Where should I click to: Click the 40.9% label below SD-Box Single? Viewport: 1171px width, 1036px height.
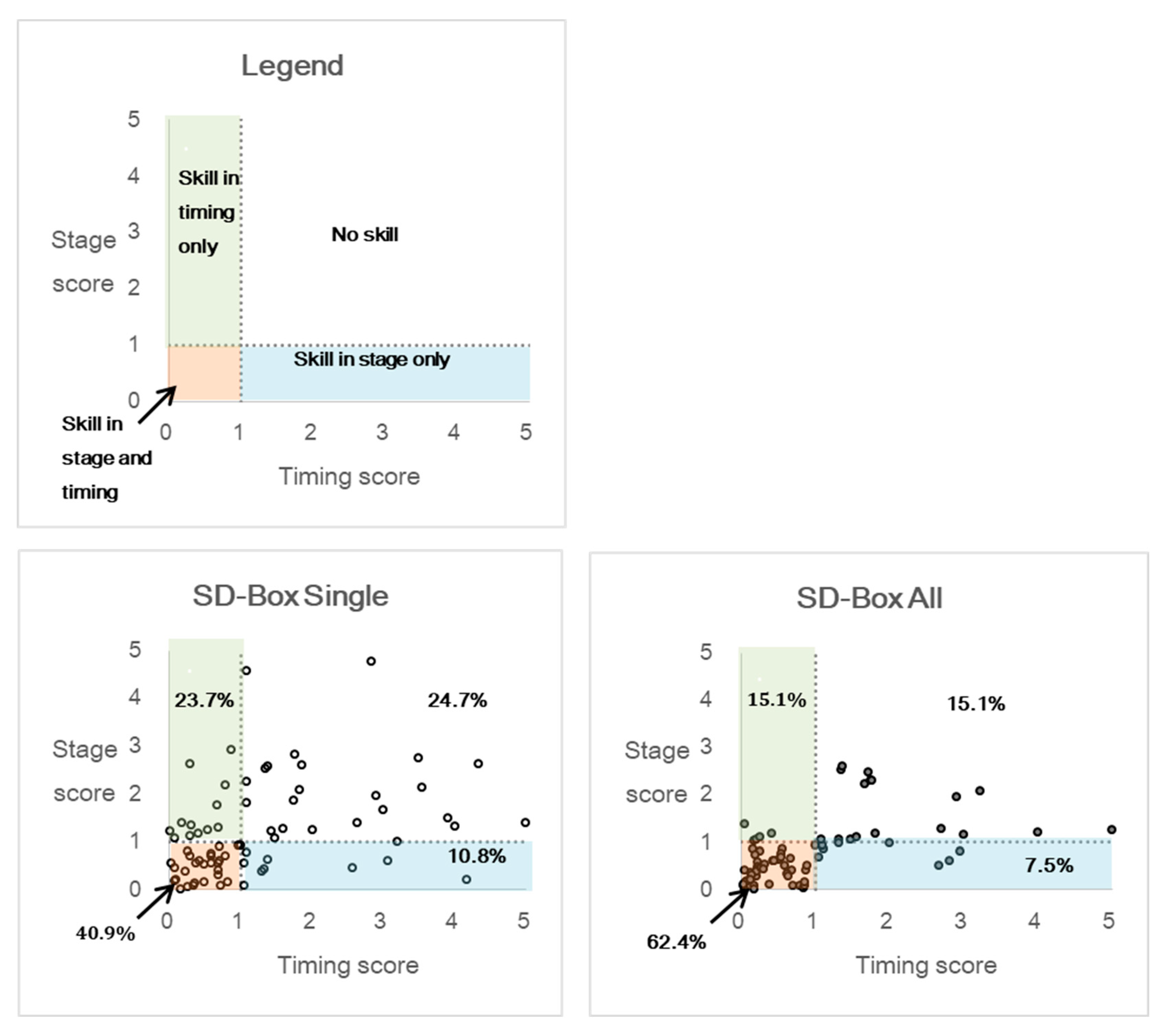coord(105,933)
